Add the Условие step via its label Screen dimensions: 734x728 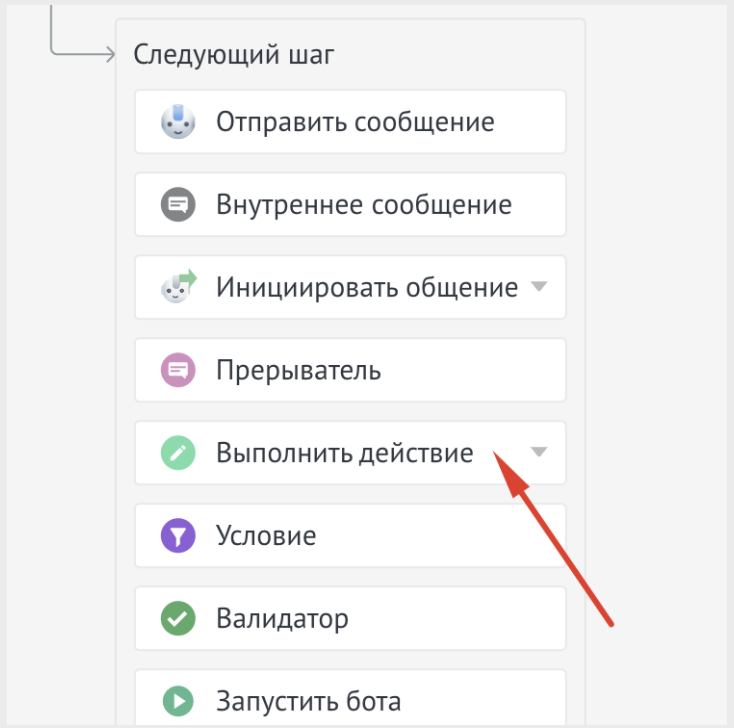[266, 536]
